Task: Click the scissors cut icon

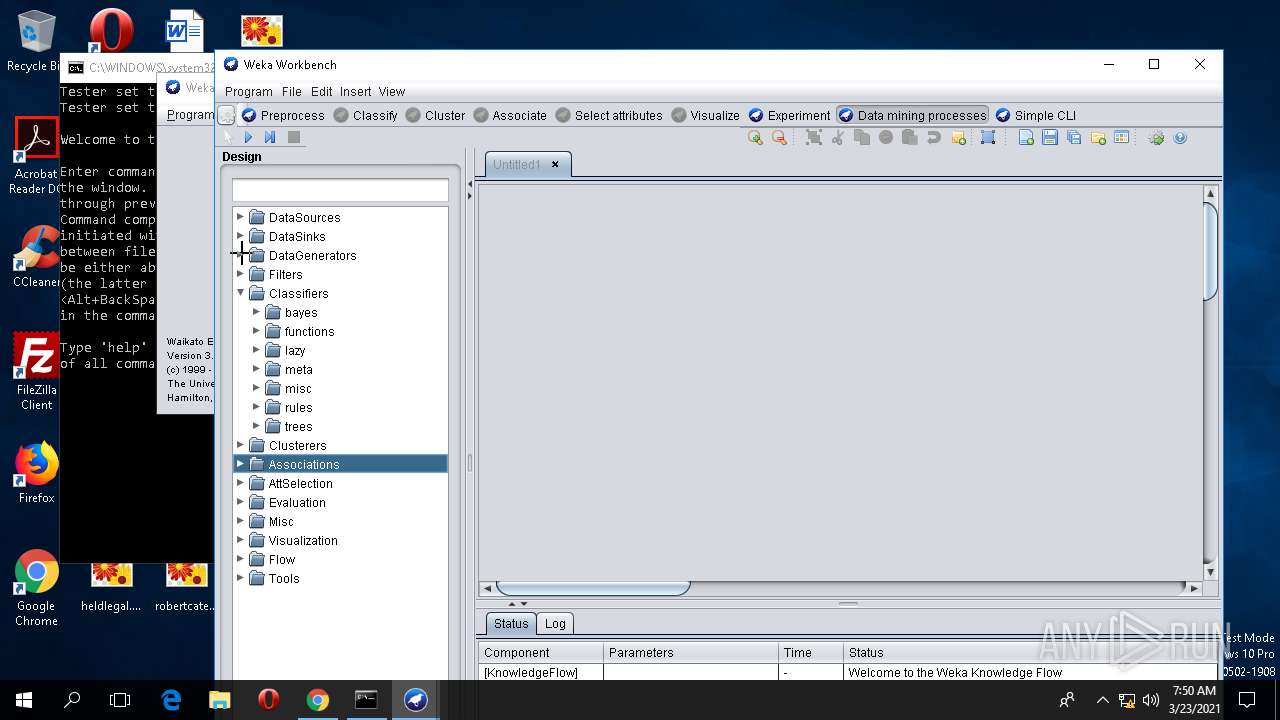Action: click(x=838, y=138)
